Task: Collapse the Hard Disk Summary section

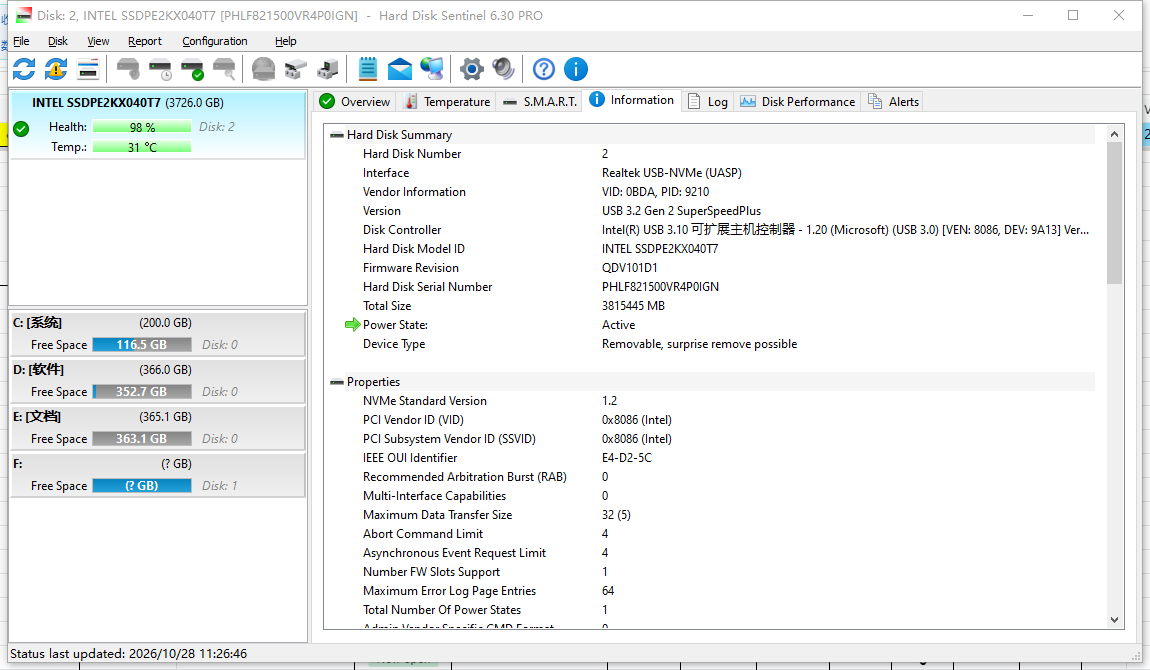Action: pyautogui.click(x=337, y=135)
